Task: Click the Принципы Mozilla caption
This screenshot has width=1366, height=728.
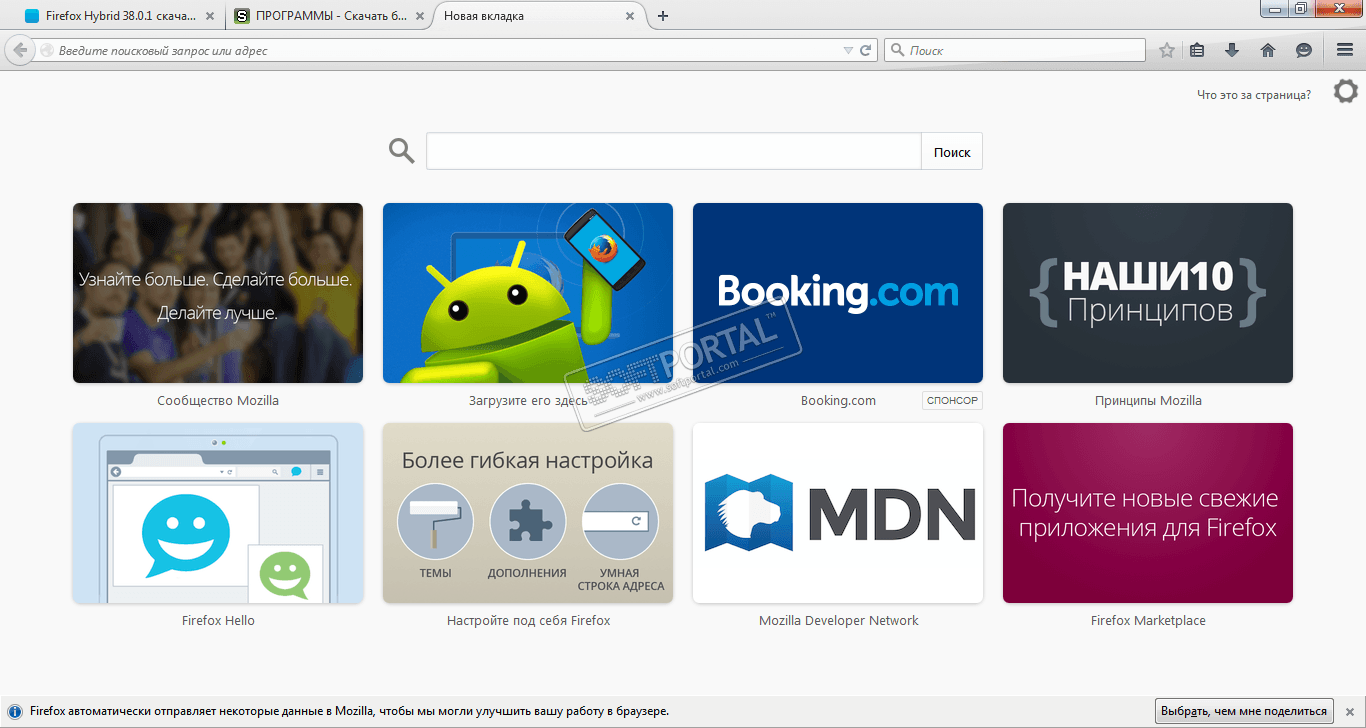Action: tap(1148, 401)
